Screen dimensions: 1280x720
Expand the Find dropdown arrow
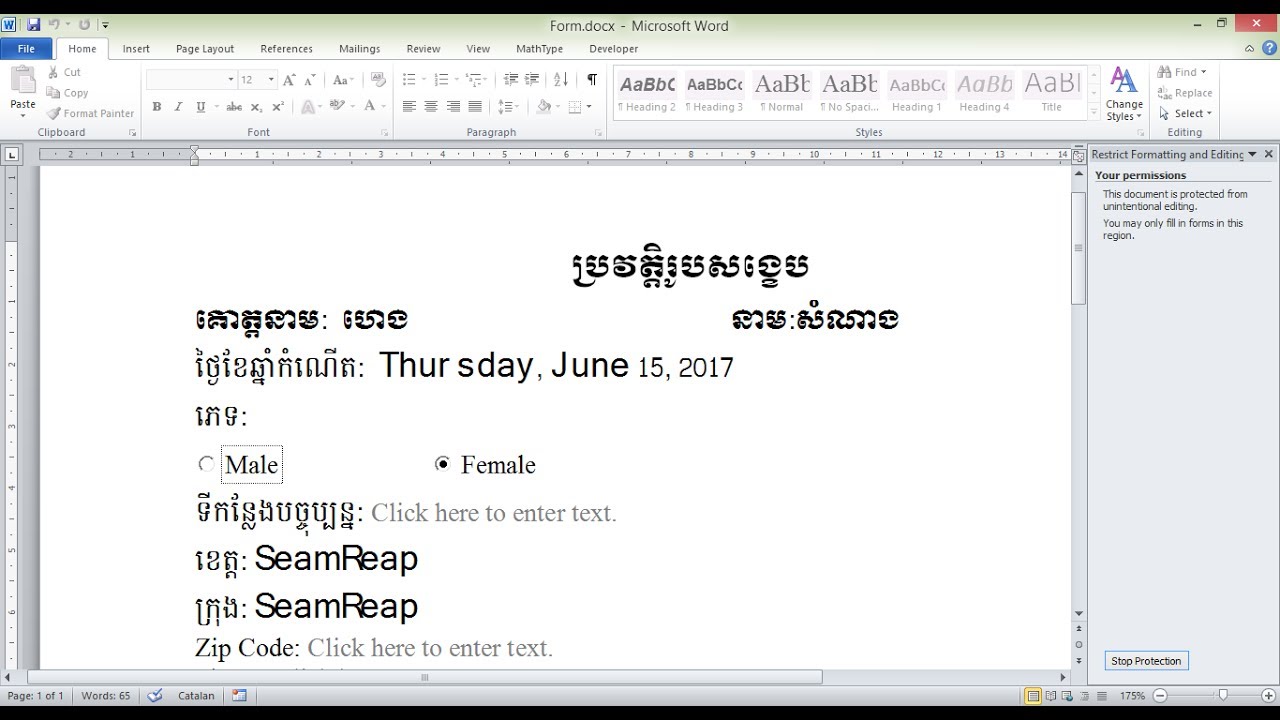tap(1203, 72)
